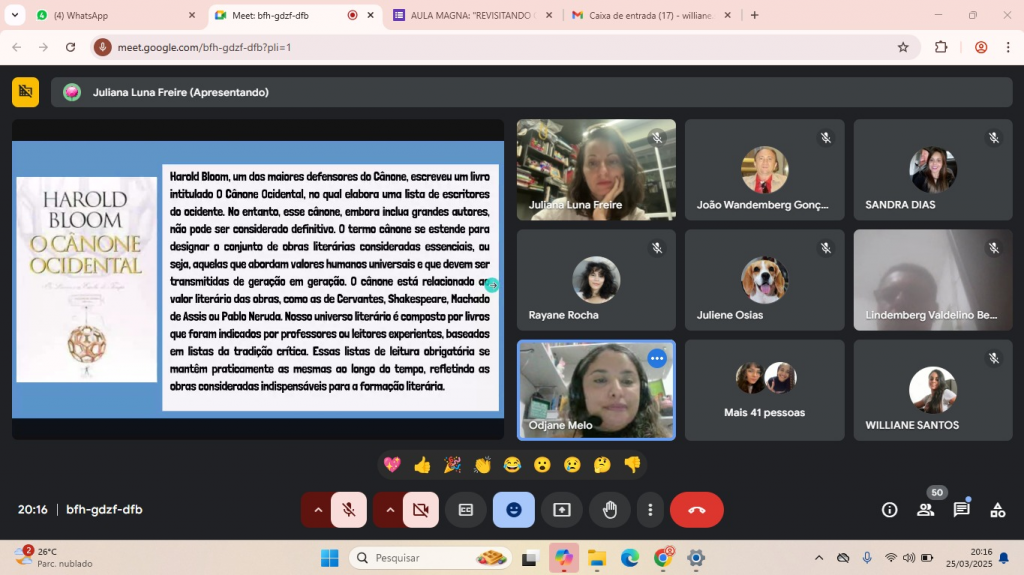Open the chat with everyone panel
This screenshot has width=1024, height=575.
click(x=961, y=510)
